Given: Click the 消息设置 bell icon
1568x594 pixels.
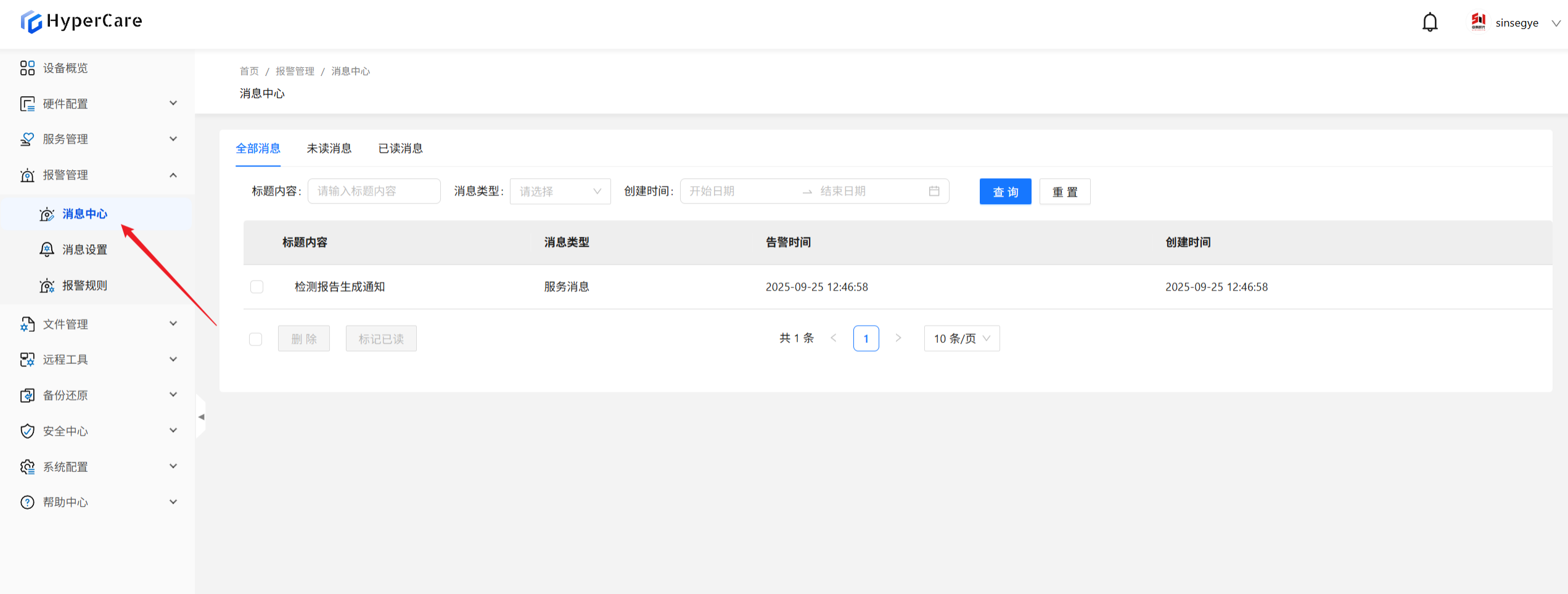Looking at the screenshot, I should click(x=47, y=250).
